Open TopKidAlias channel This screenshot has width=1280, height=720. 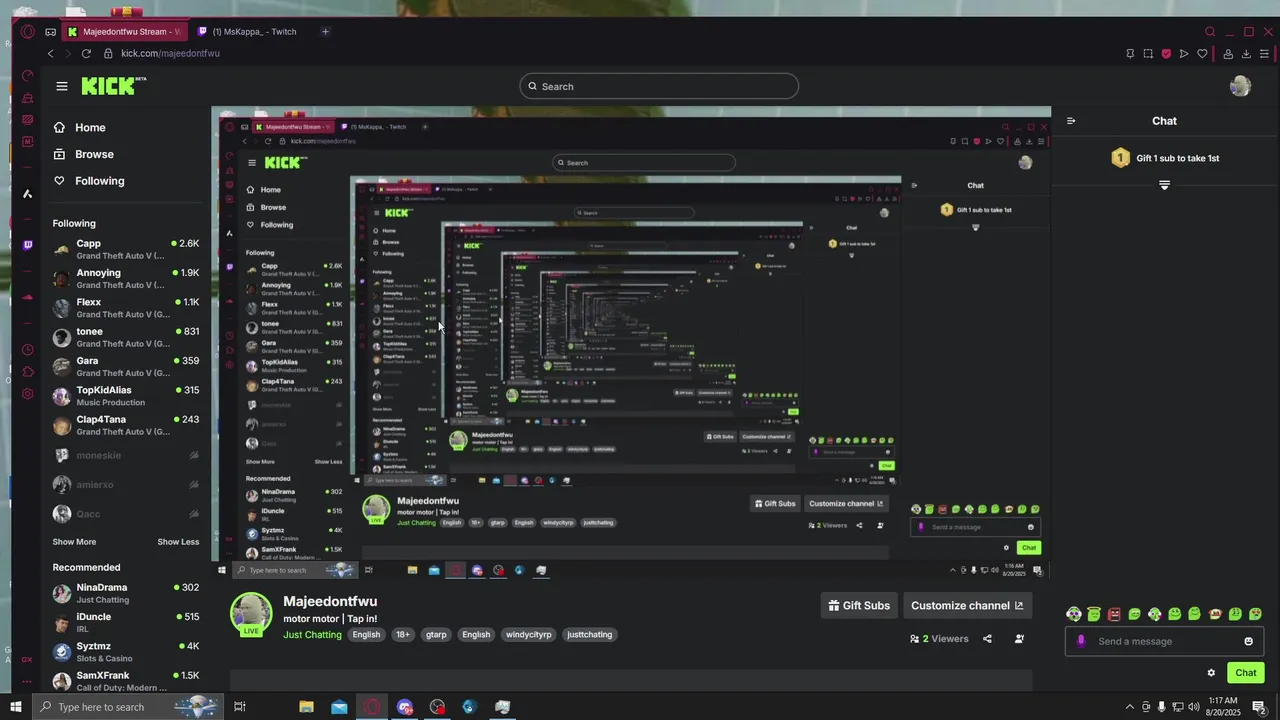[x=126, y=396]
